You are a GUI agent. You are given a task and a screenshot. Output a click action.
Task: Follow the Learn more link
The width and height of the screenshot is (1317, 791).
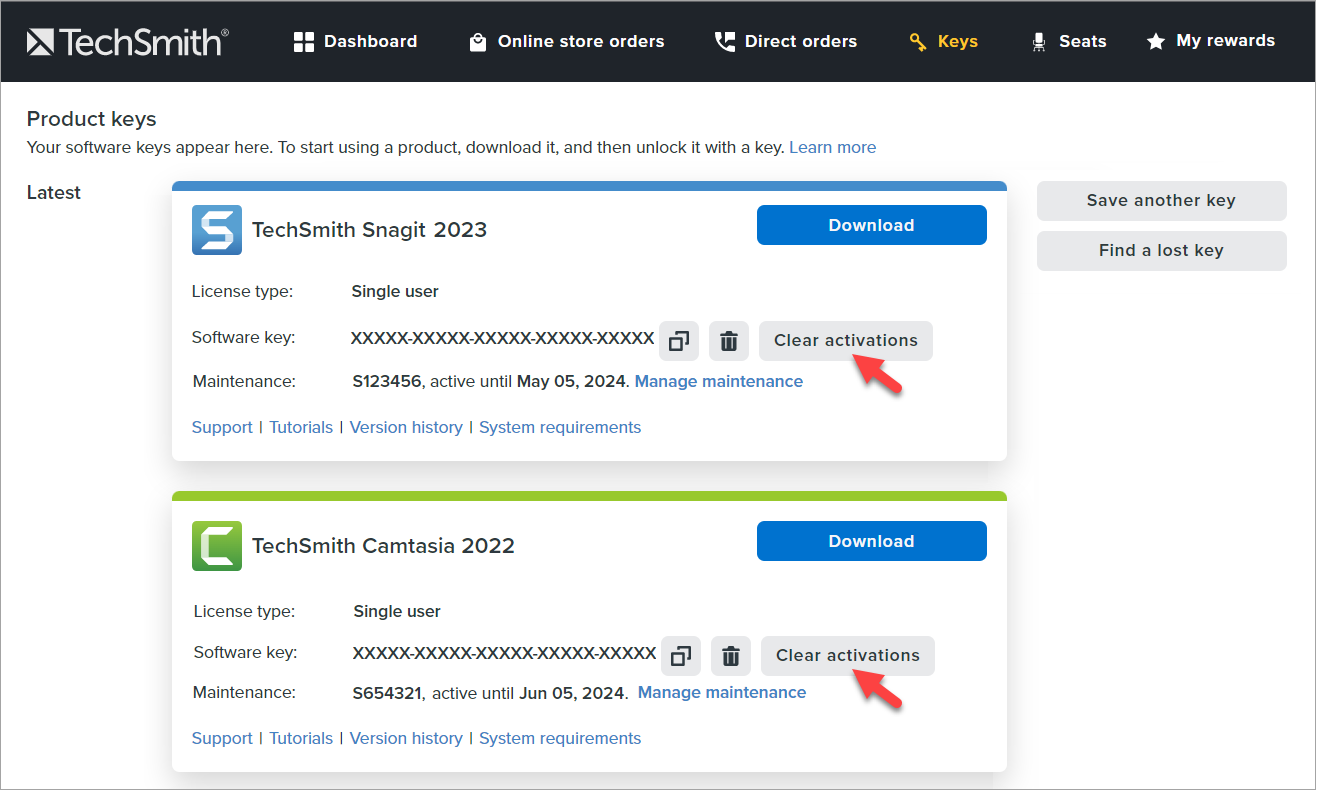pyautogui.click(x=832, y=147)
